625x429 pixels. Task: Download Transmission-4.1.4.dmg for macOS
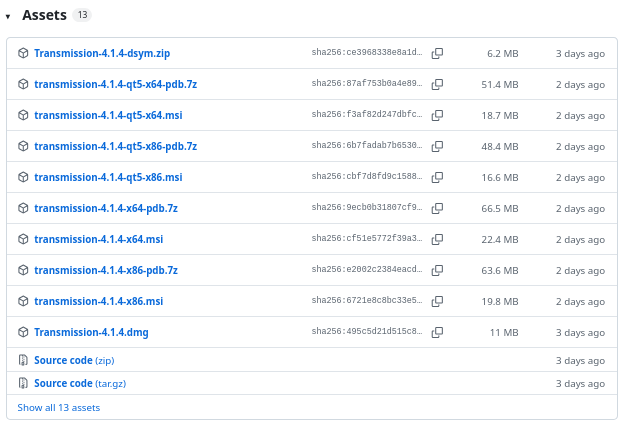pyautogui.click(x=91, y=333)
